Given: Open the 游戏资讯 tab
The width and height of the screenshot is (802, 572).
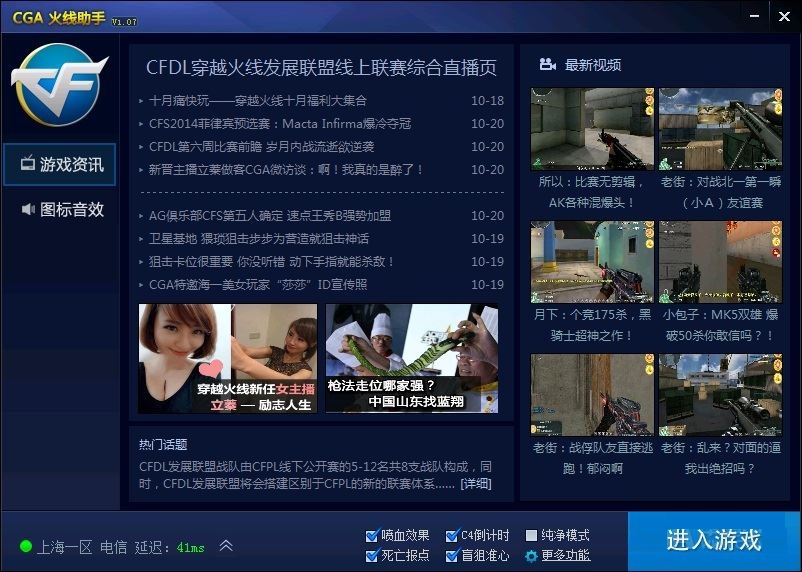Looking at the screenshot, I should click(x=60, y=164).
